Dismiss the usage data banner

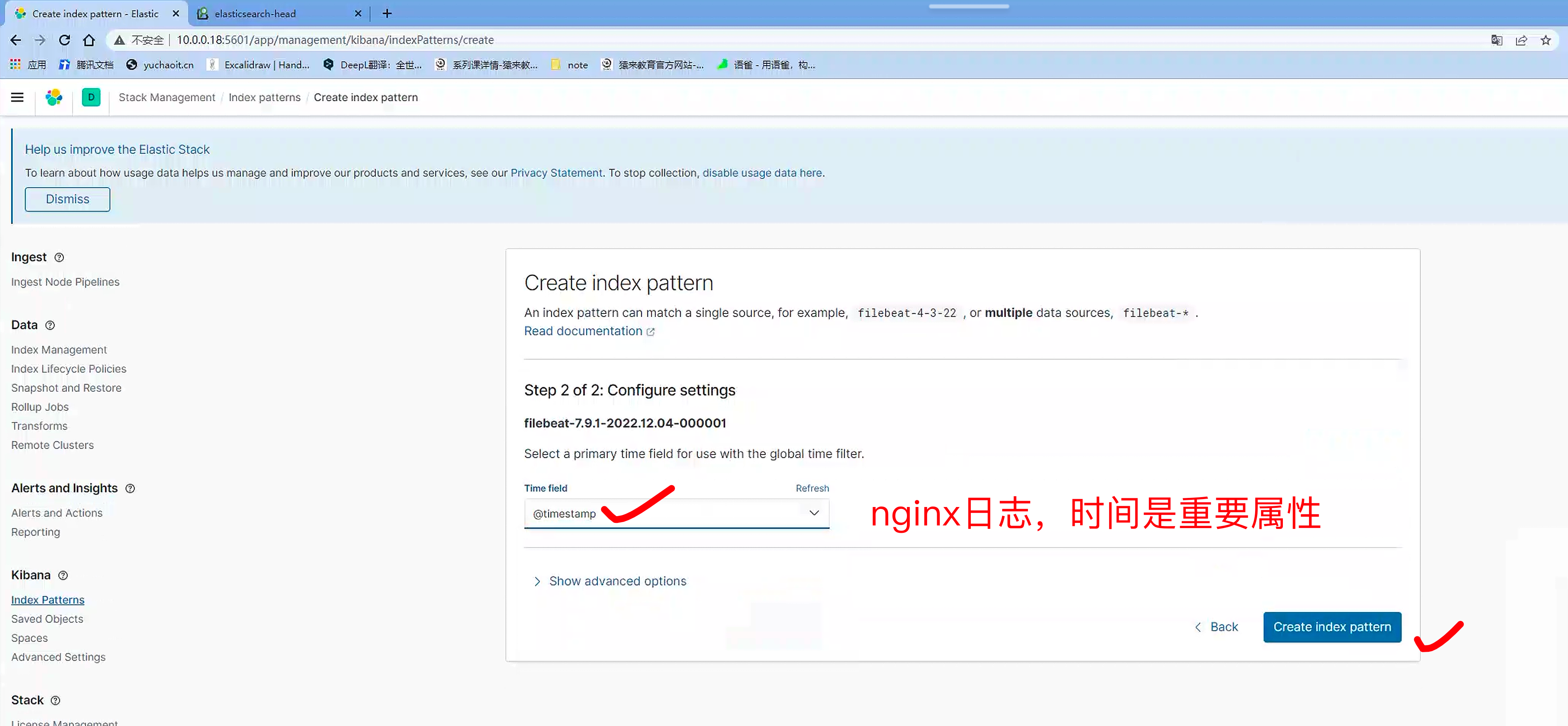(x=67, y=199)
